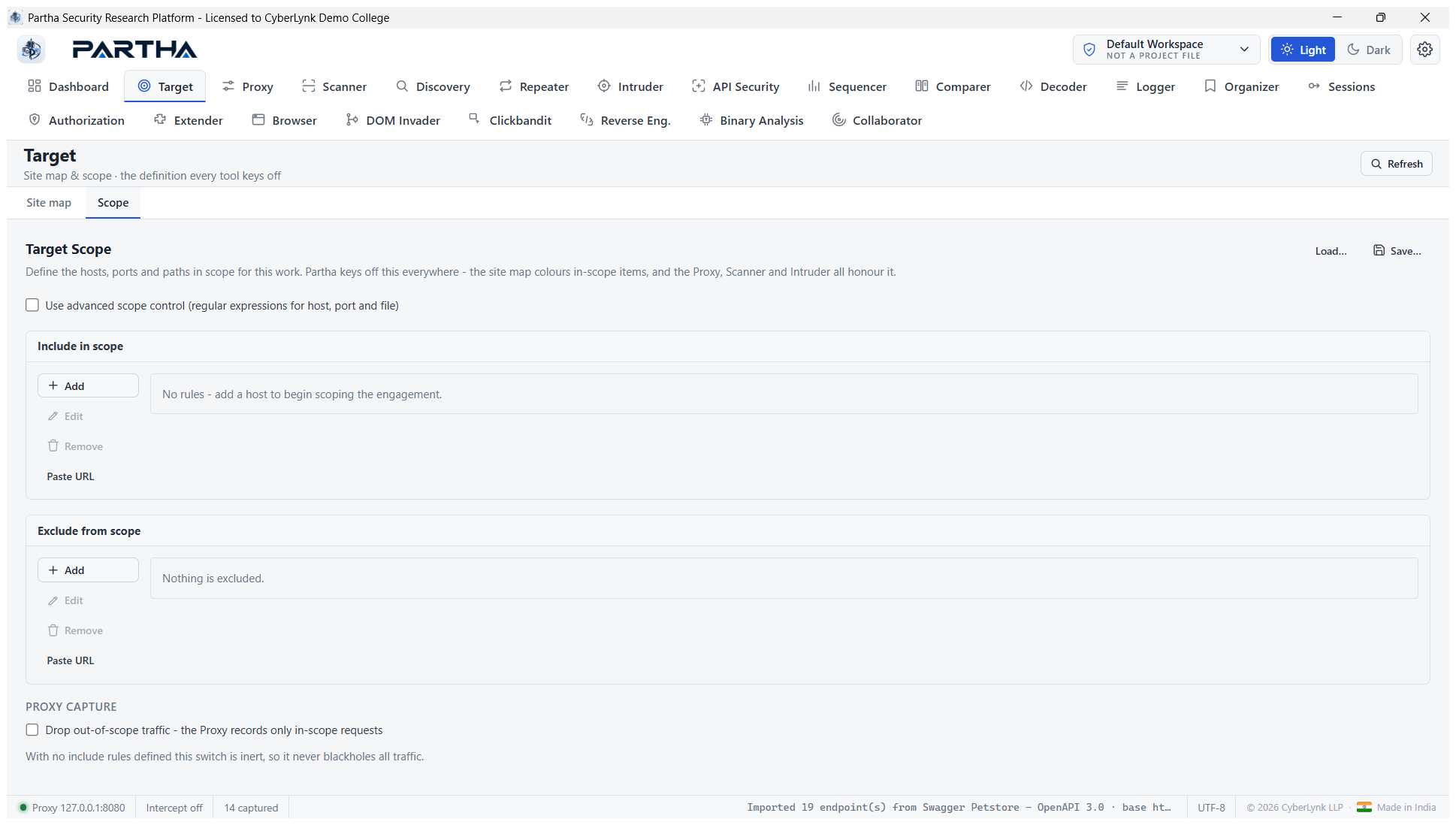Add a rule to Include in scope
Viewport: 1456px width, 825px height.
tap(88, 385)
